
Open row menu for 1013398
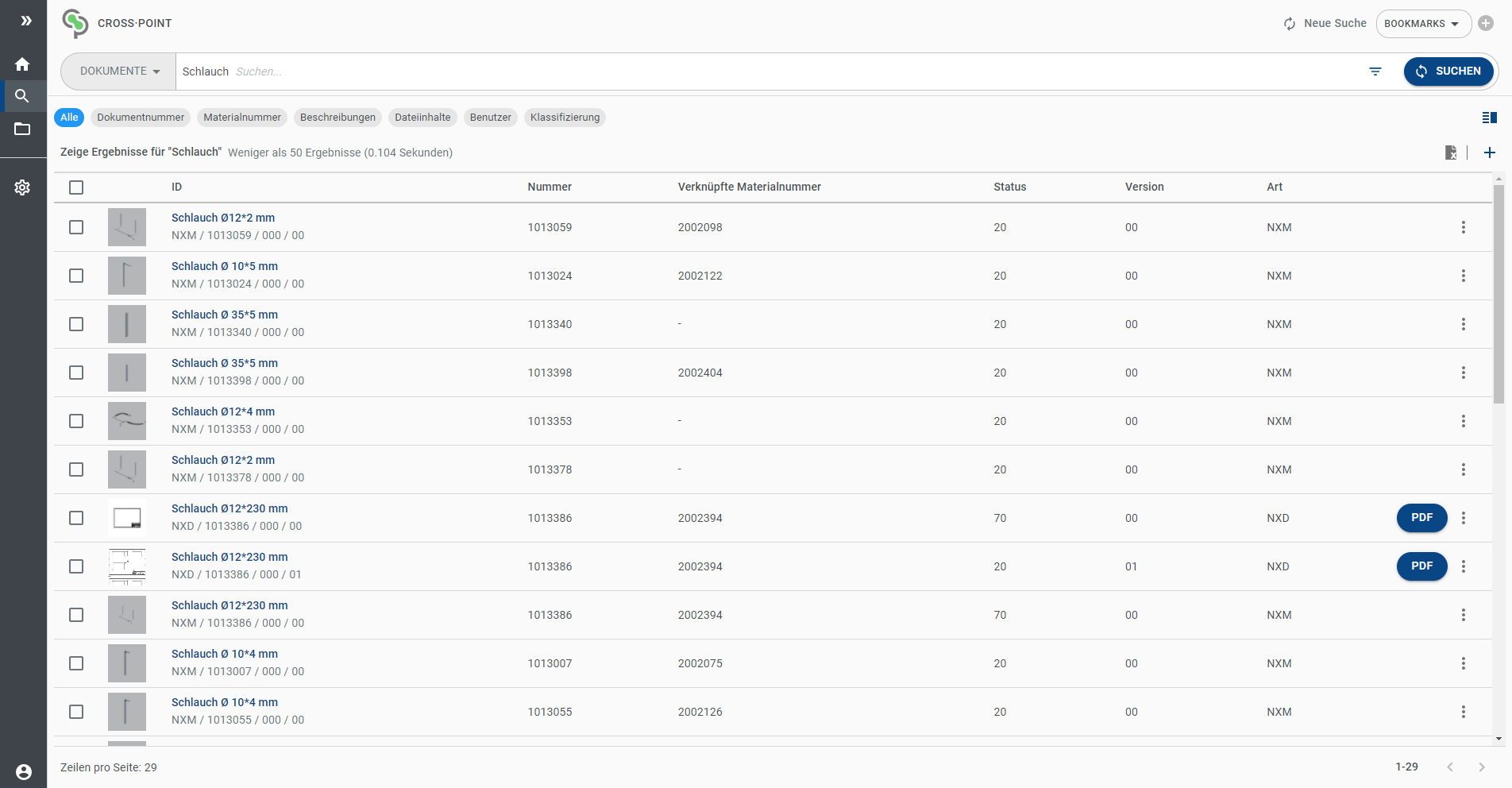click(x=1464, y=373)
